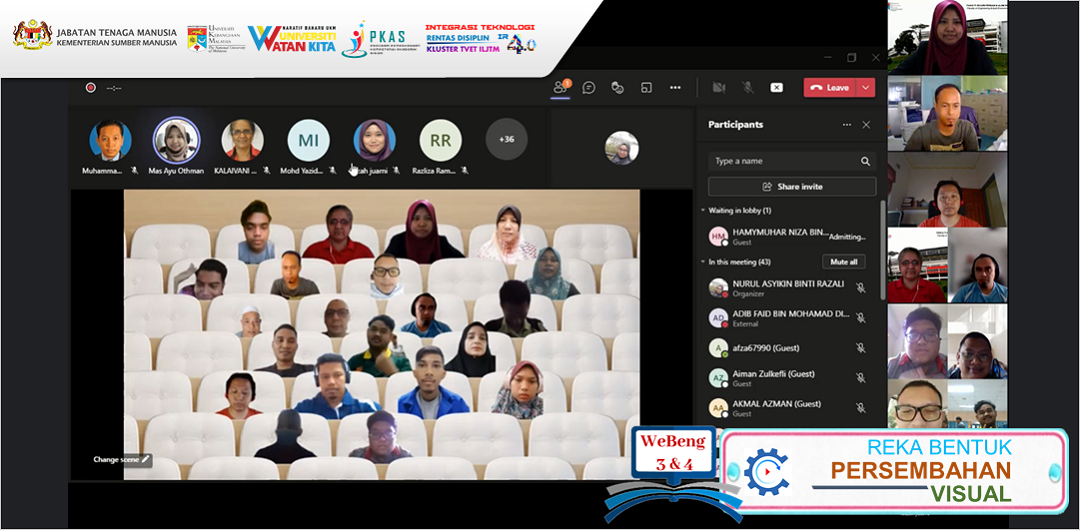This screenshot has height=530, width=1080.
Task: Open the breakout rooms icon
Action: (x=646, y=88)
